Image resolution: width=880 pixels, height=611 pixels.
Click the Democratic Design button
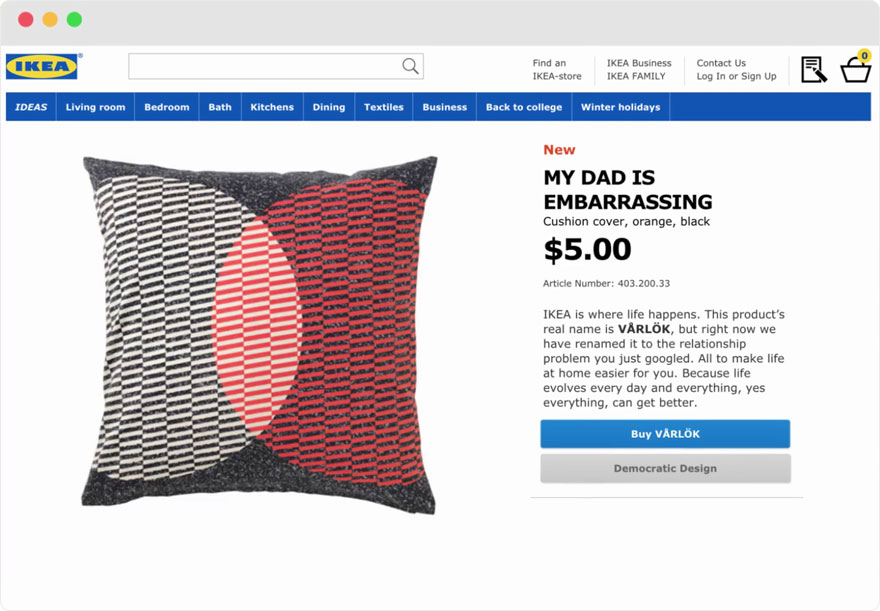tap(665, 468)
